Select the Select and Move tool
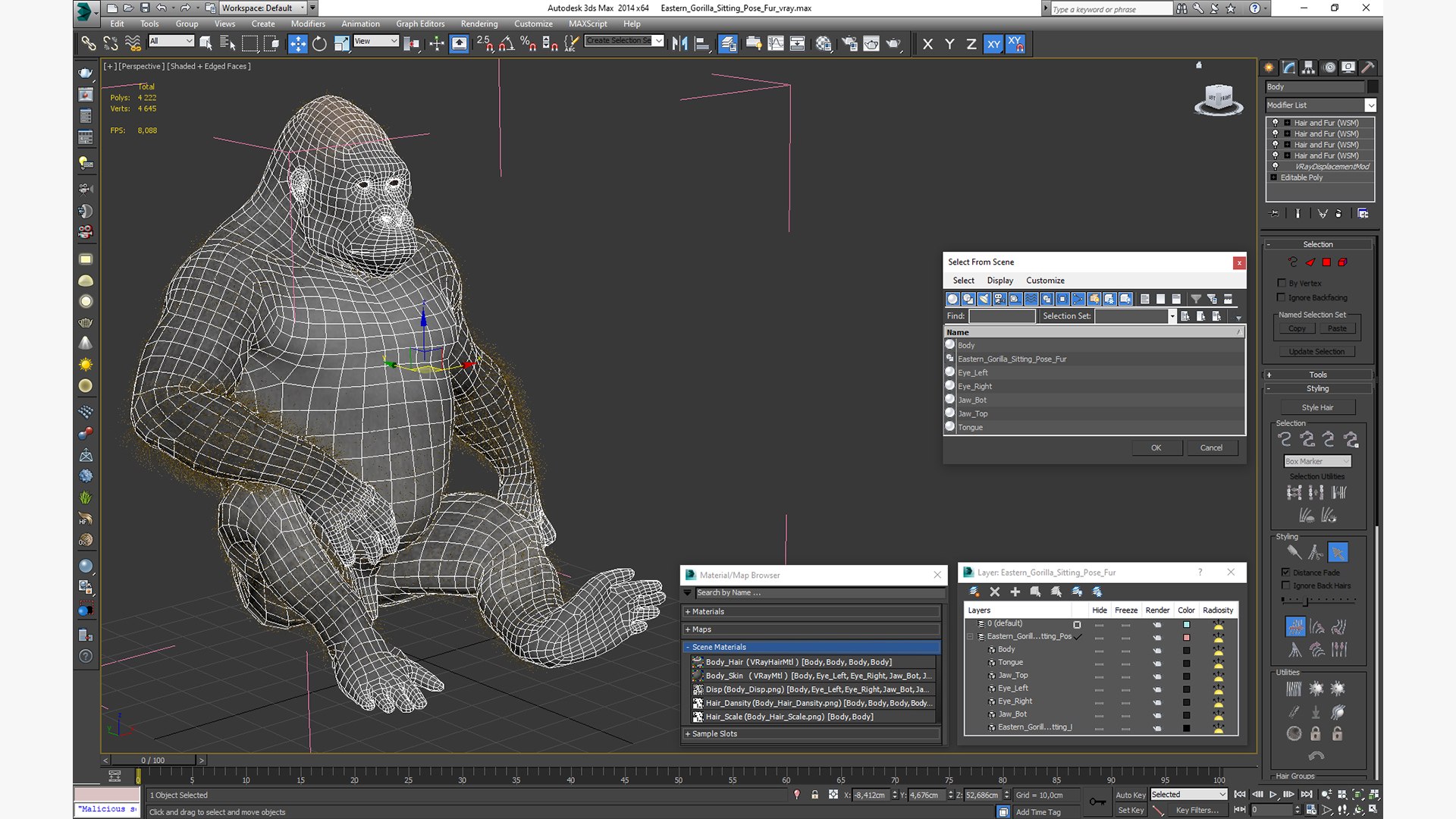The width and height of the screenshot is (1456, 819). click(297, 44)
